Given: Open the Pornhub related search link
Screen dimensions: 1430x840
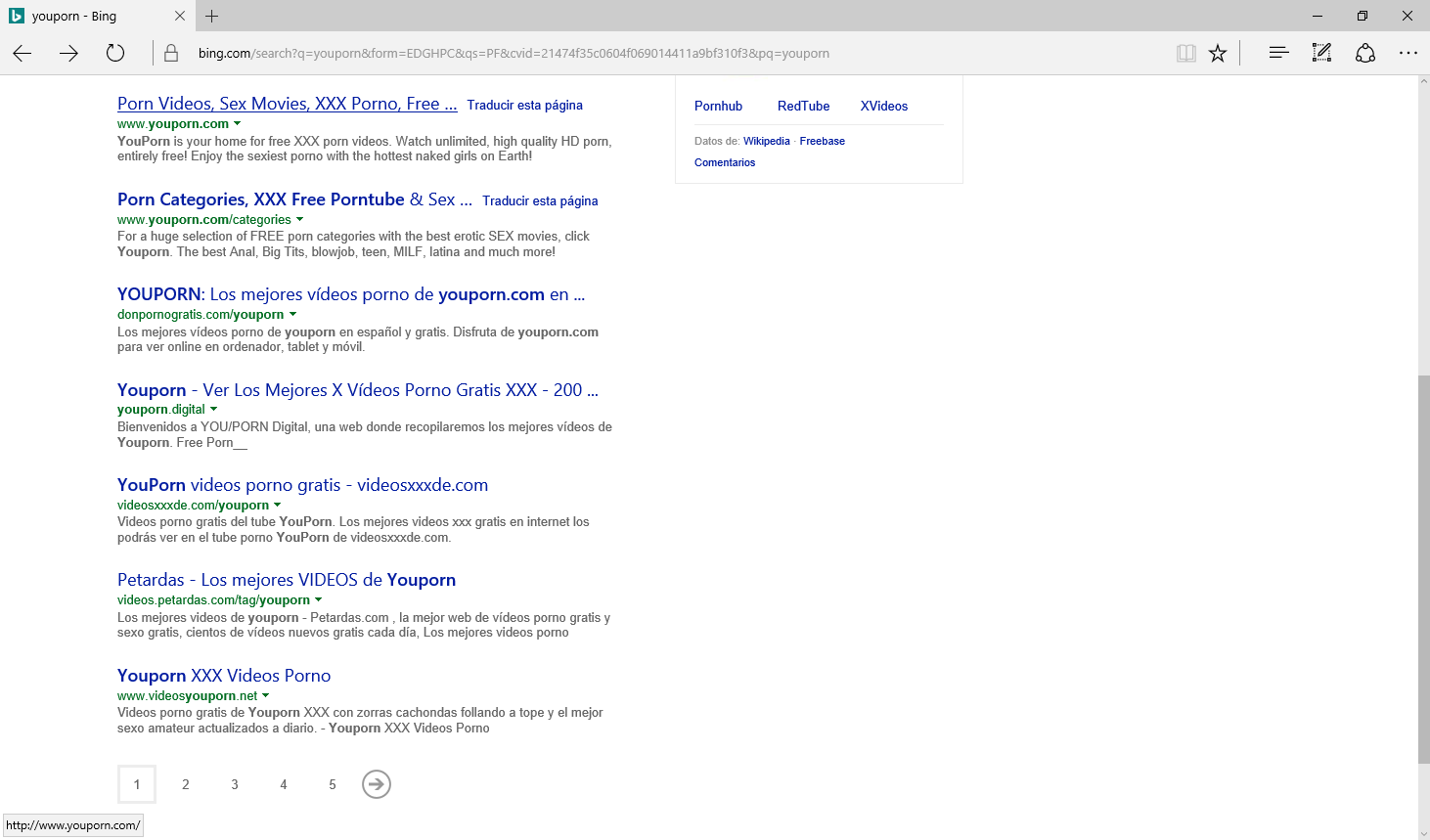Looking at the screenshot, I should [718, 106].
